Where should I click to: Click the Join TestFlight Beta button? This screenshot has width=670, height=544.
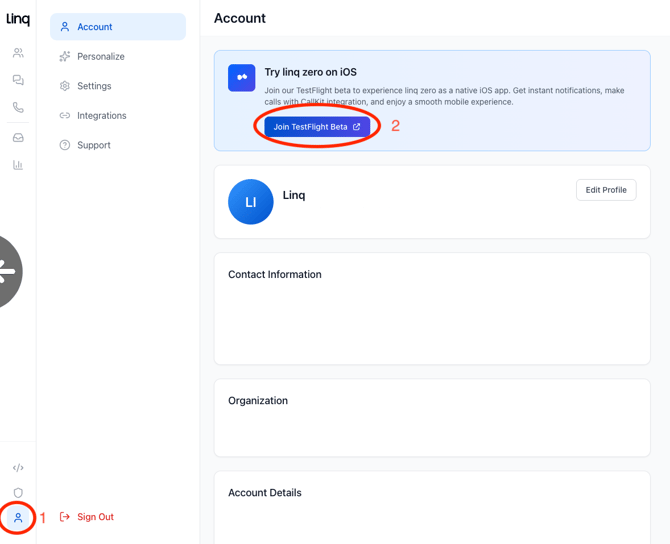[317, 127]
